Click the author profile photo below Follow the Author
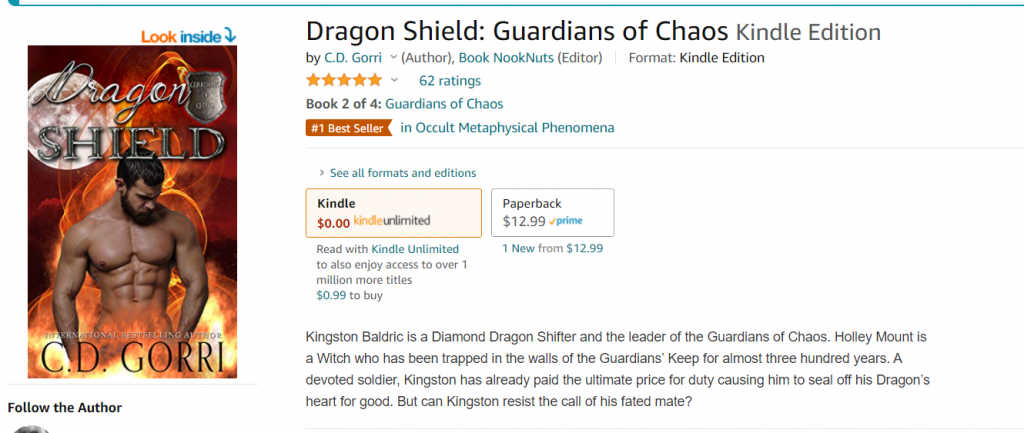 point(31,428)
